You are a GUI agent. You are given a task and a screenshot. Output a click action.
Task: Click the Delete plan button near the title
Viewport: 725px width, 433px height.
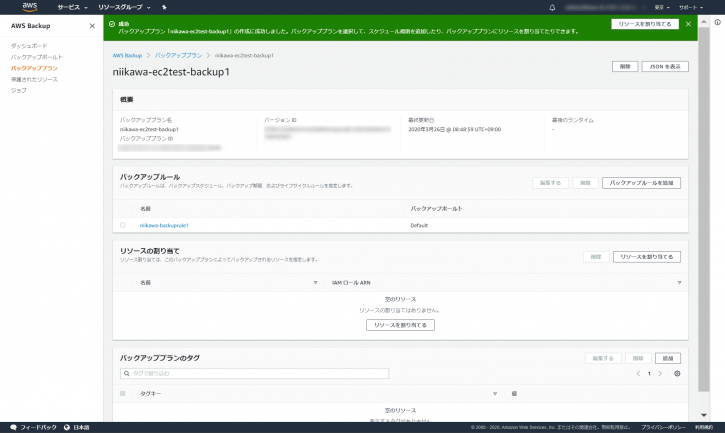click(625, 67)
